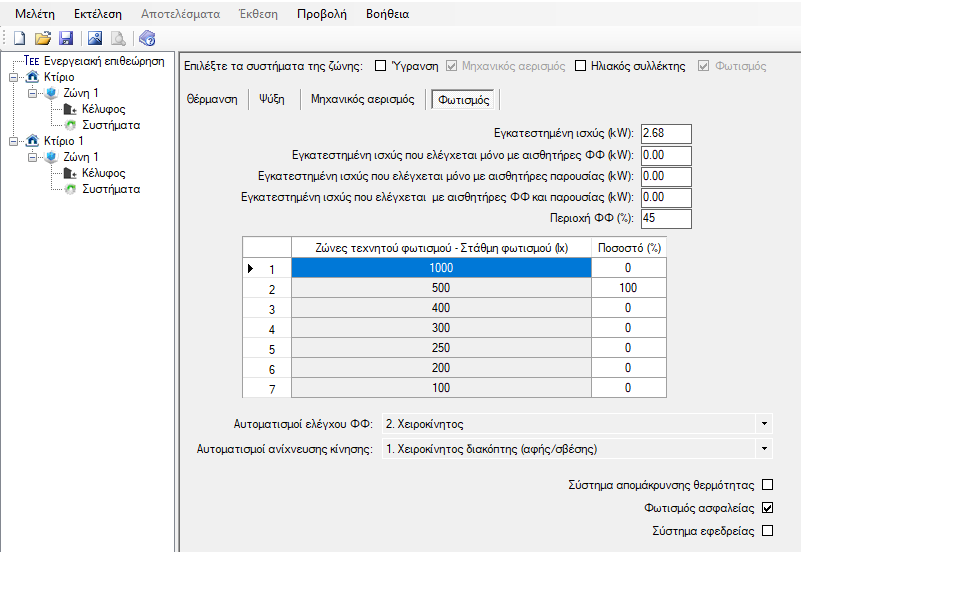Open the Εκτέλεση menu

(x=97, y=14)
